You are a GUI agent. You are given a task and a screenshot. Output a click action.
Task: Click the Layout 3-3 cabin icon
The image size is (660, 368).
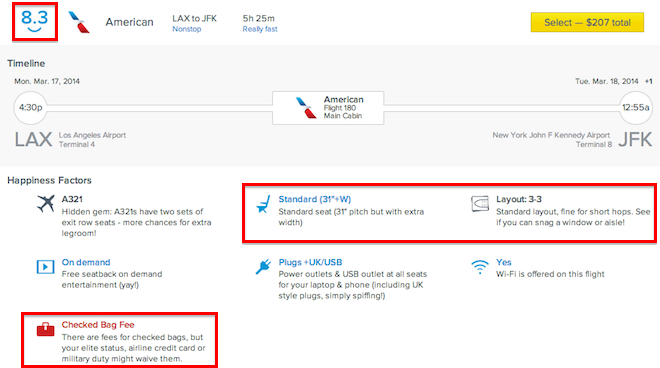pos(480,203)
